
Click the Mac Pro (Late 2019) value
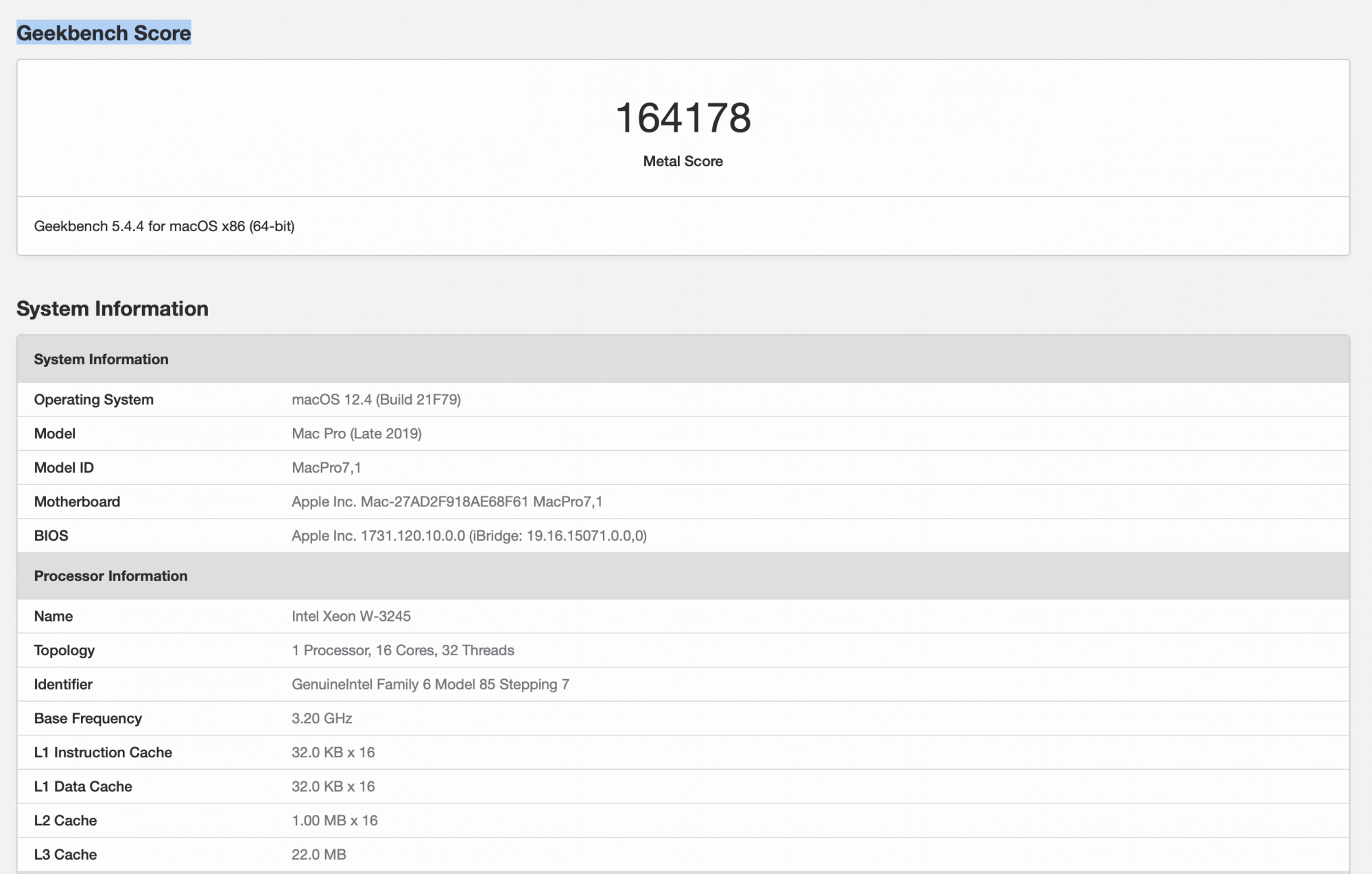357,434
